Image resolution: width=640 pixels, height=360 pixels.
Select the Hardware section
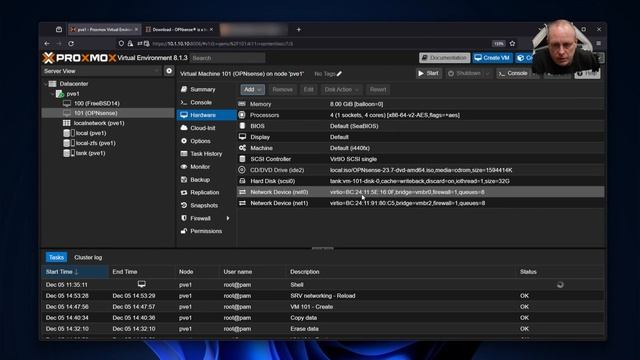point(206,115)
